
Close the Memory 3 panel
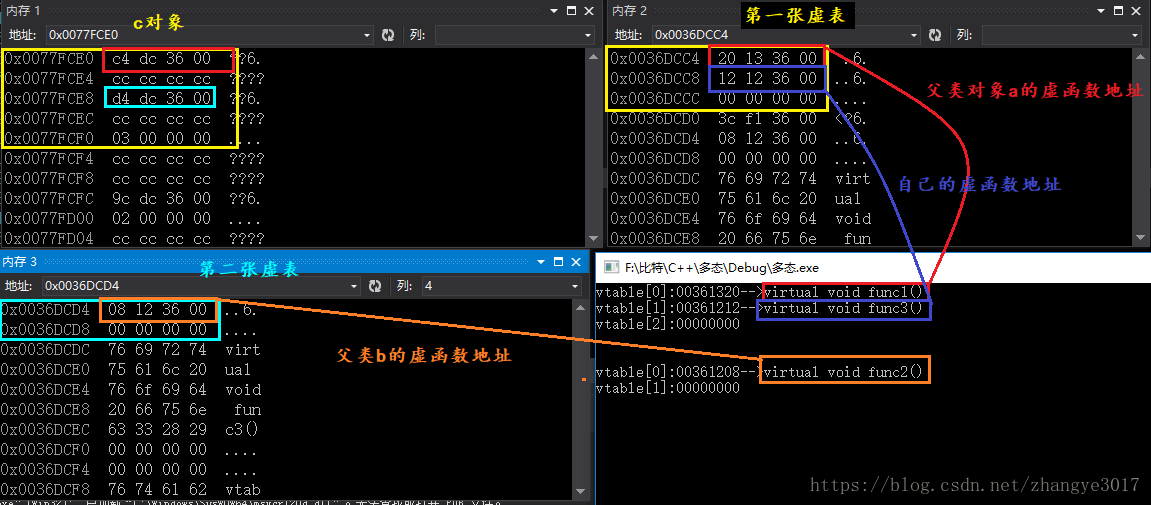[575, 261]
